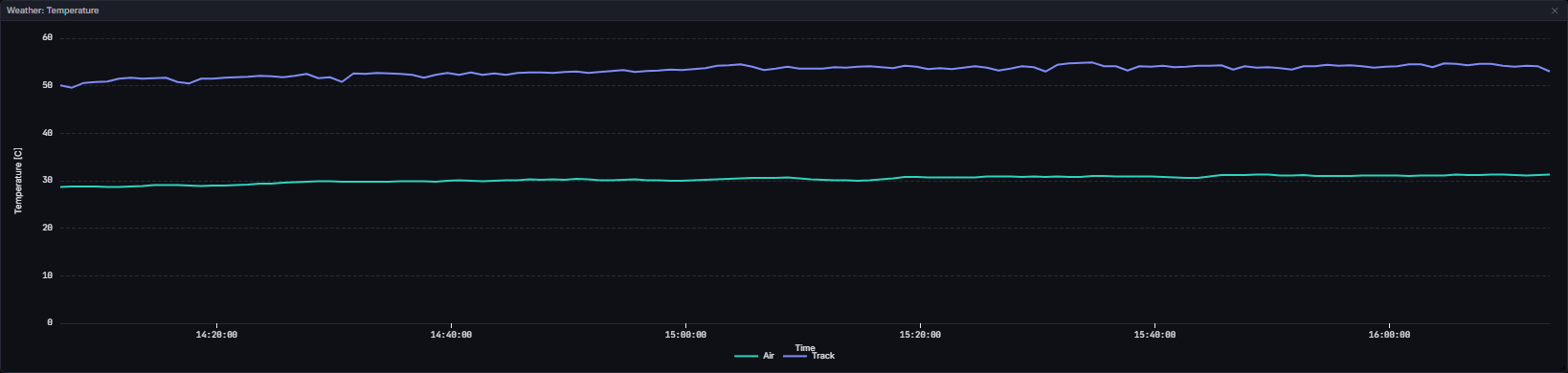This screenshot has width=1568, height=373.
Task: Click the 15:40:00 time axis label
Action: tap(1154, 335)
